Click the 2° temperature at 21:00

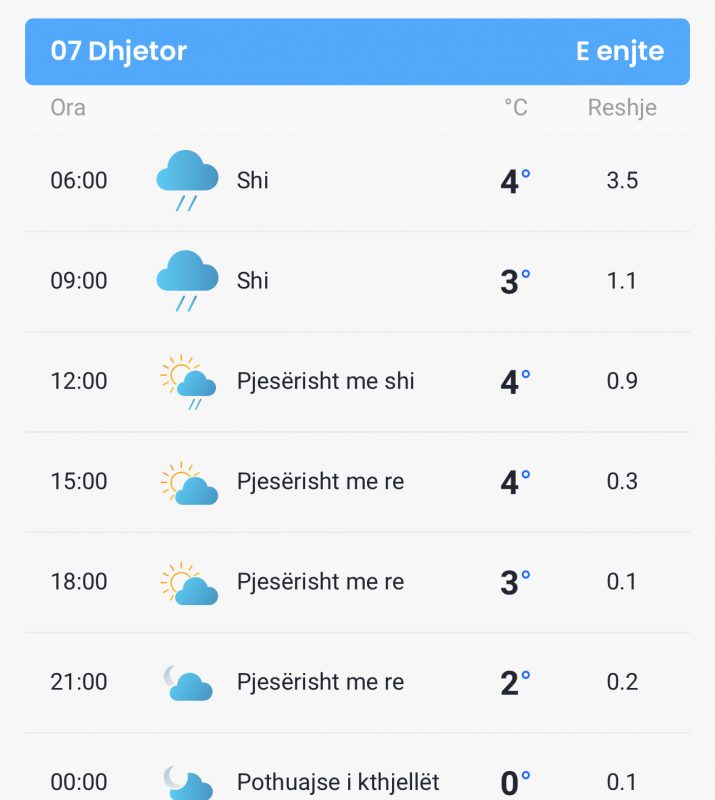(x=515, y=683)
